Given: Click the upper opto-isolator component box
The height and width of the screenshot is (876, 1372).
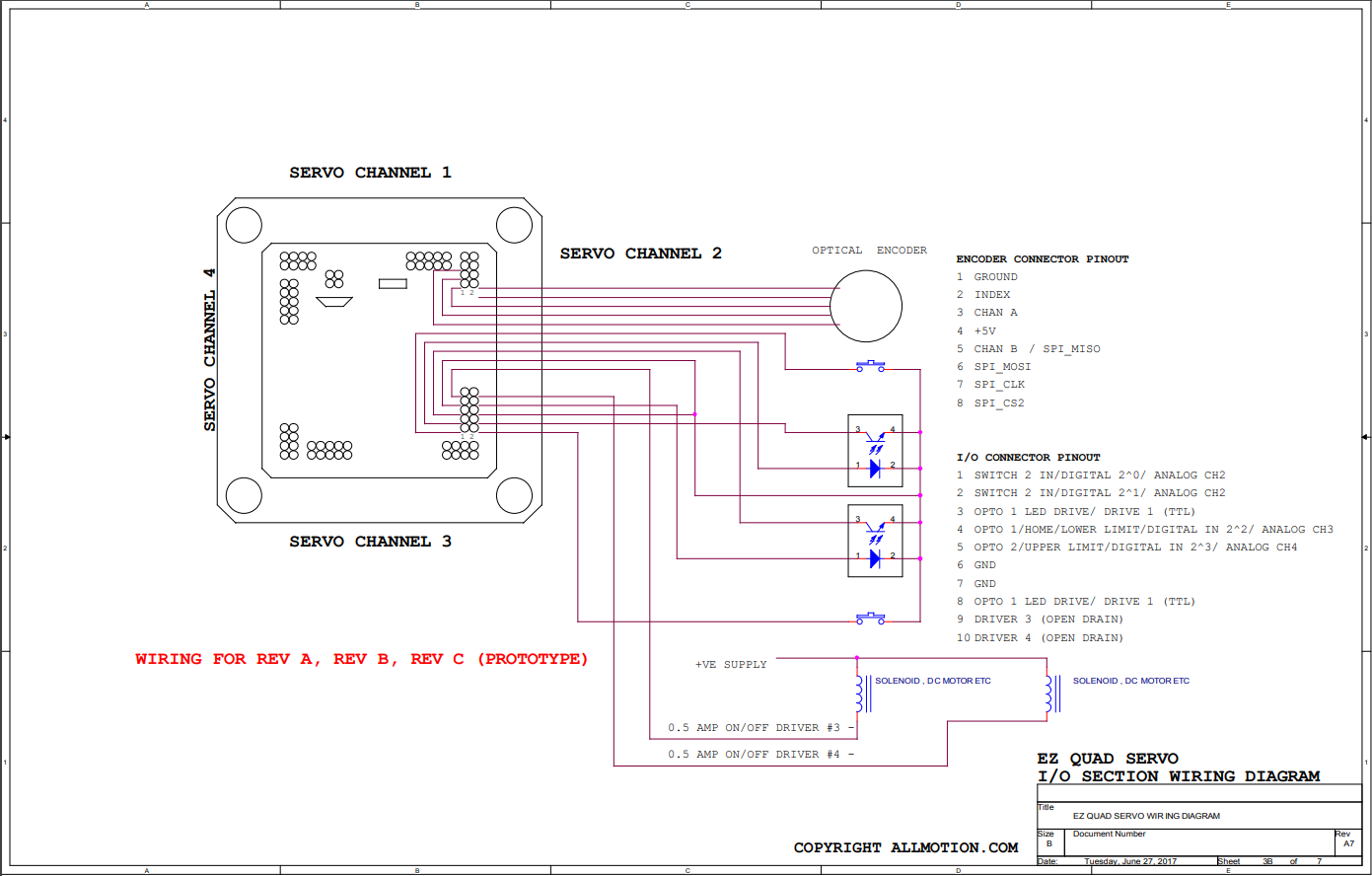Looking at the screenshot, I should 875,451.
